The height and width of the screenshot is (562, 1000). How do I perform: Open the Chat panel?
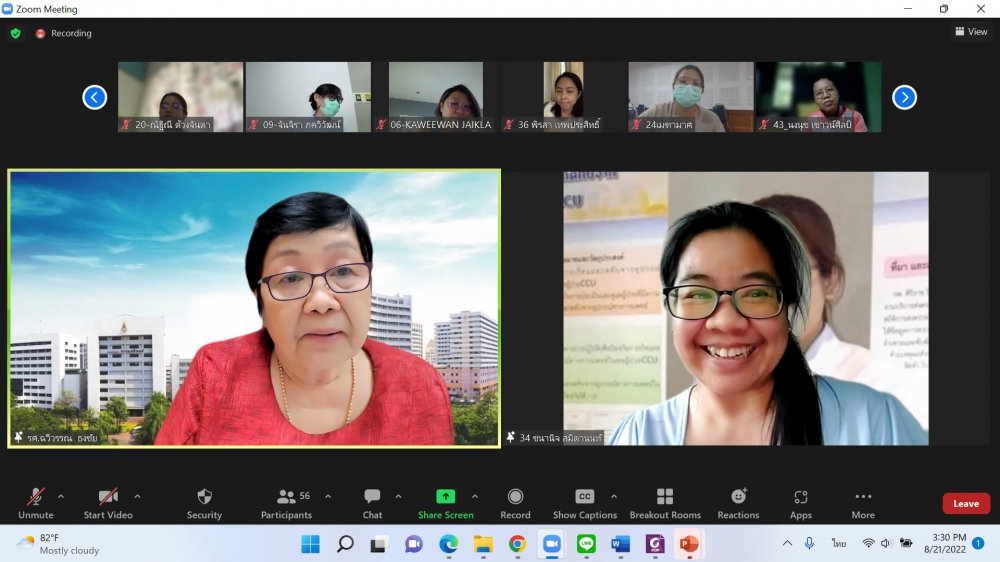pos(372,503)
